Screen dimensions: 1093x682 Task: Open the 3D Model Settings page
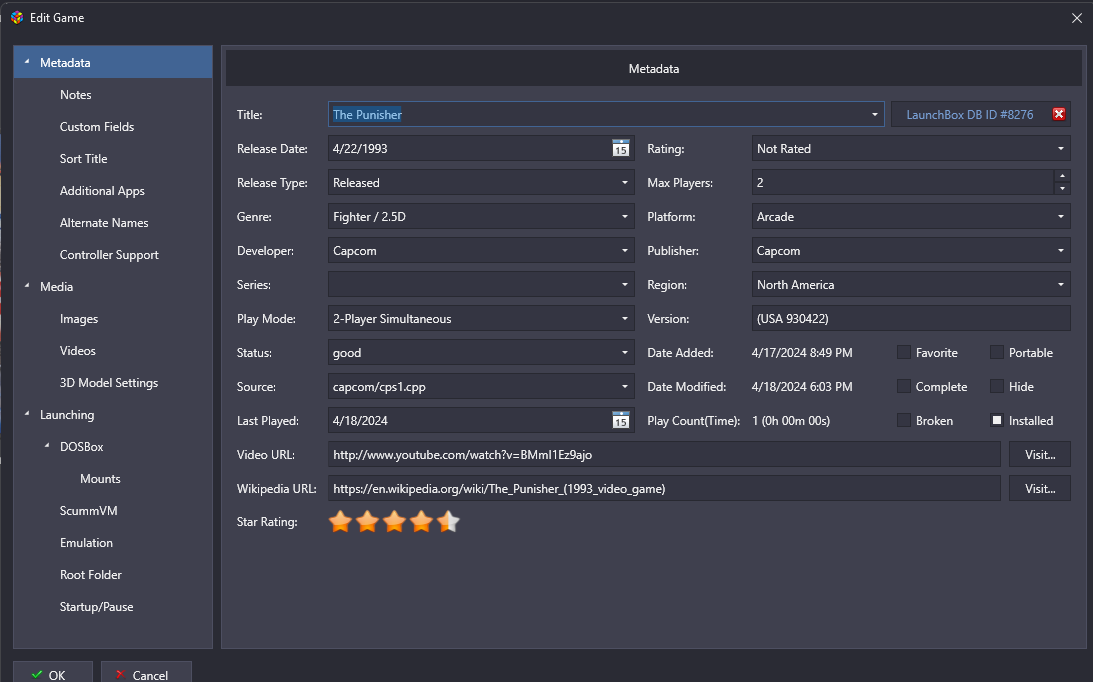pyautogui.click(x=109, y=383)
